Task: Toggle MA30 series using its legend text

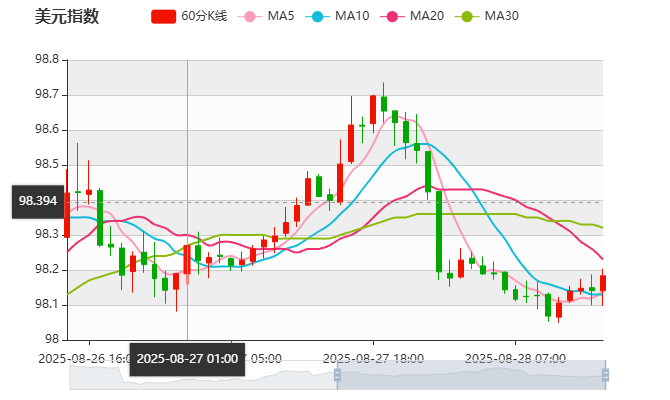Action: (501, 16)
